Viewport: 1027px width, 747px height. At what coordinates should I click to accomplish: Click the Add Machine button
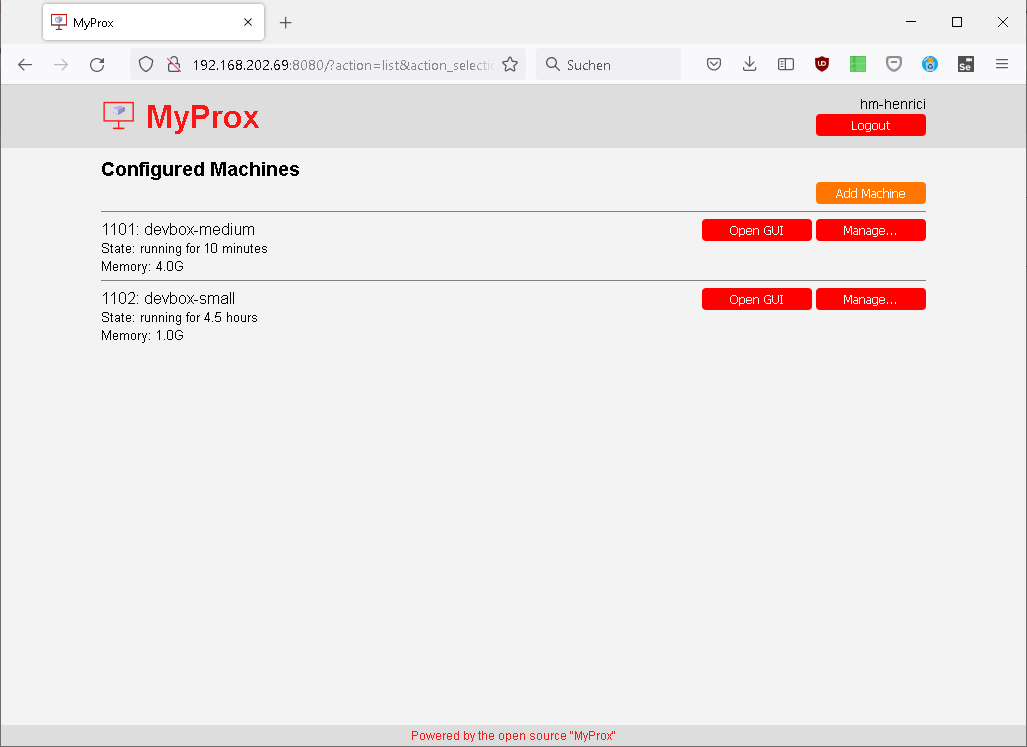[x=870, y=192]
